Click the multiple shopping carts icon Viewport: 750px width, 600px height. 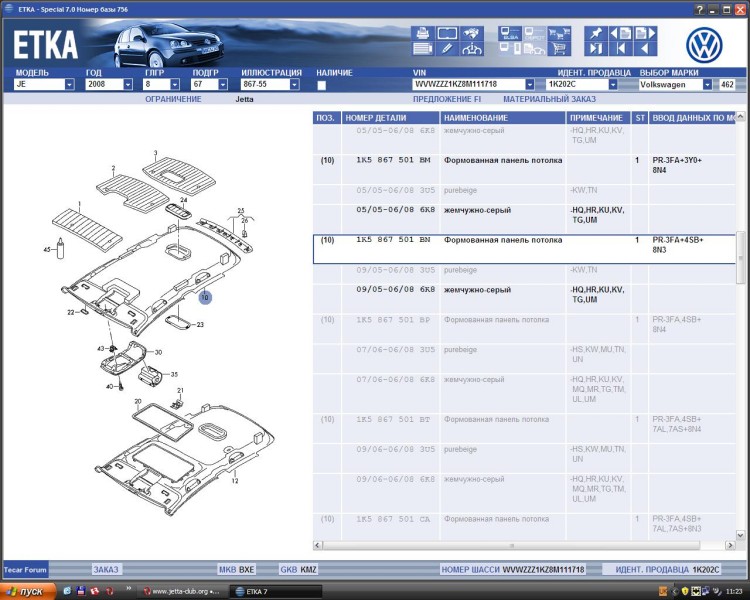click(559, 33)
